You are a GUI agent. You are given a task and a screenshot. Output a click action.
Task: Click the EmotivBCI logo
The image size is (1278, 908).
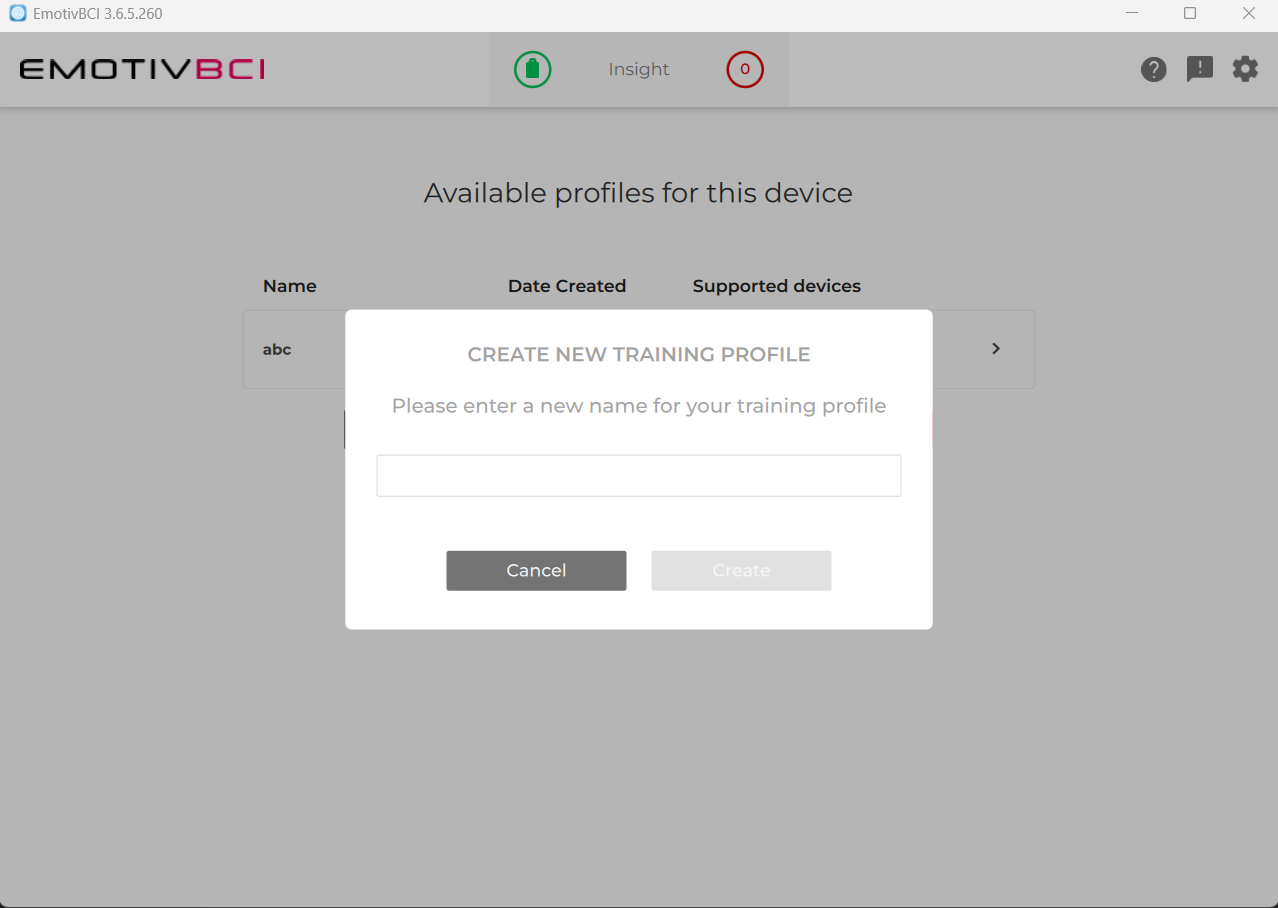(142, 69)
